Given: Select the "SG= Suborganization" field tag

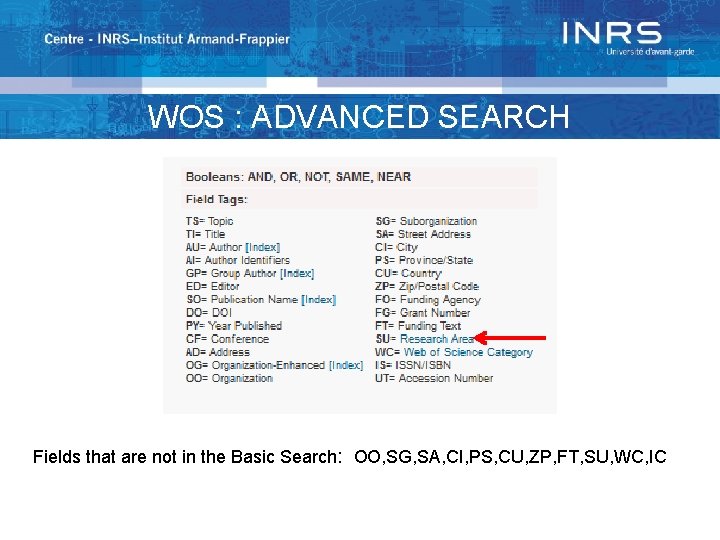Looking at the screenshot, I should (x=426, y=221).
